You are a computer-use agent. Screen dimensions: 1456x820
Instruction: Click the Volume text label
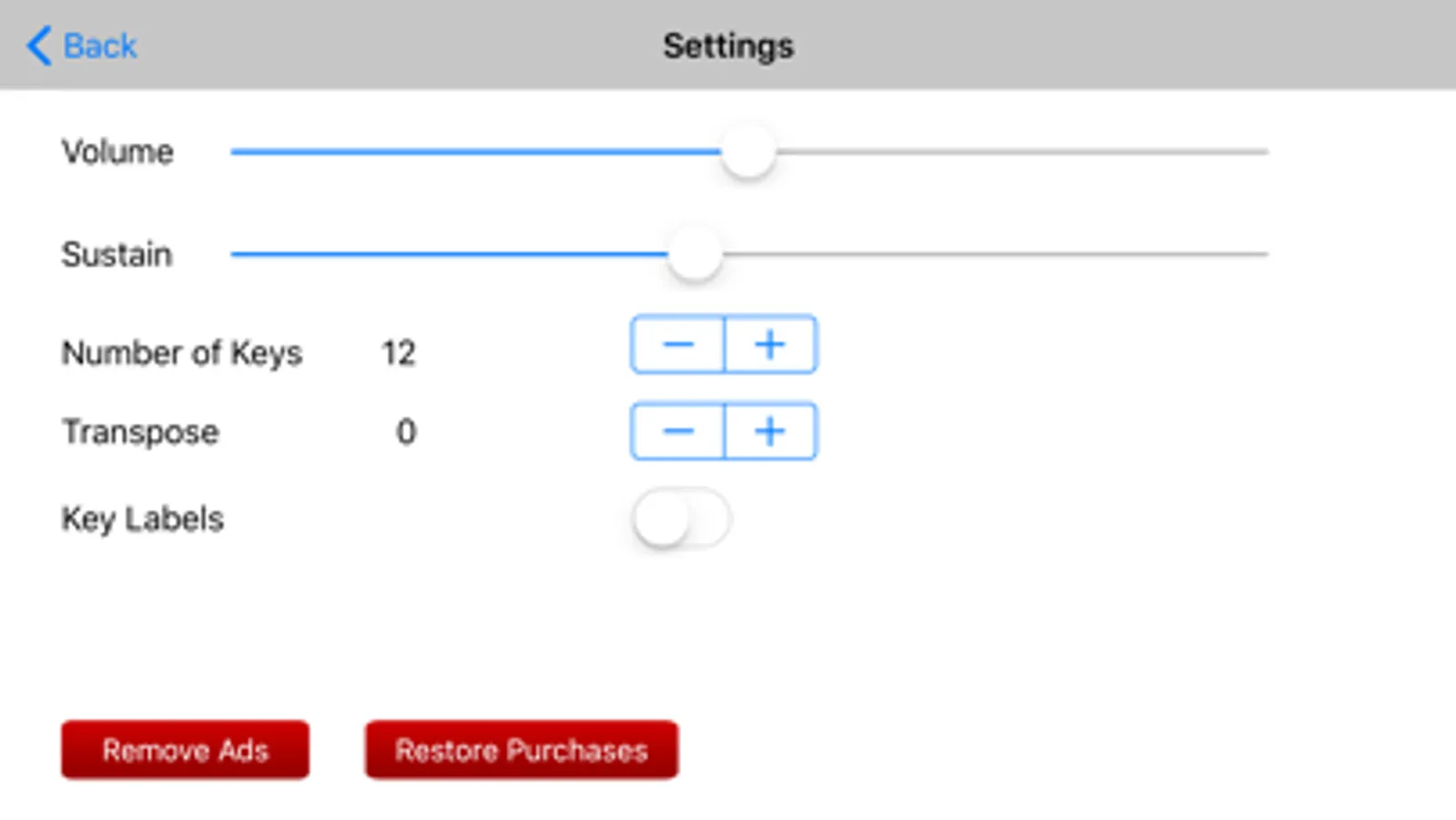[x=117, y=151]
